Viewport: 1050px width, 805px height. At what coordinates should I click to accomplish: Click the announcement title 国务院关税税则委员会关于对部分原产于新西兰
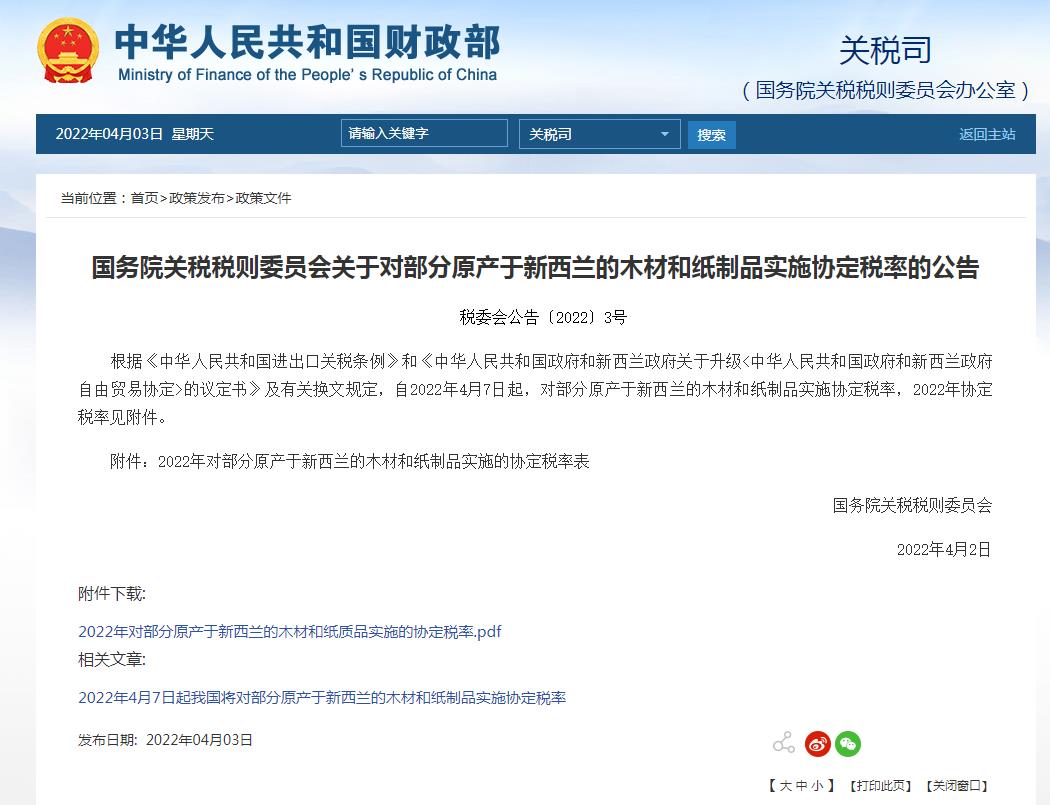pyautogui.click(x=535, y=267)
